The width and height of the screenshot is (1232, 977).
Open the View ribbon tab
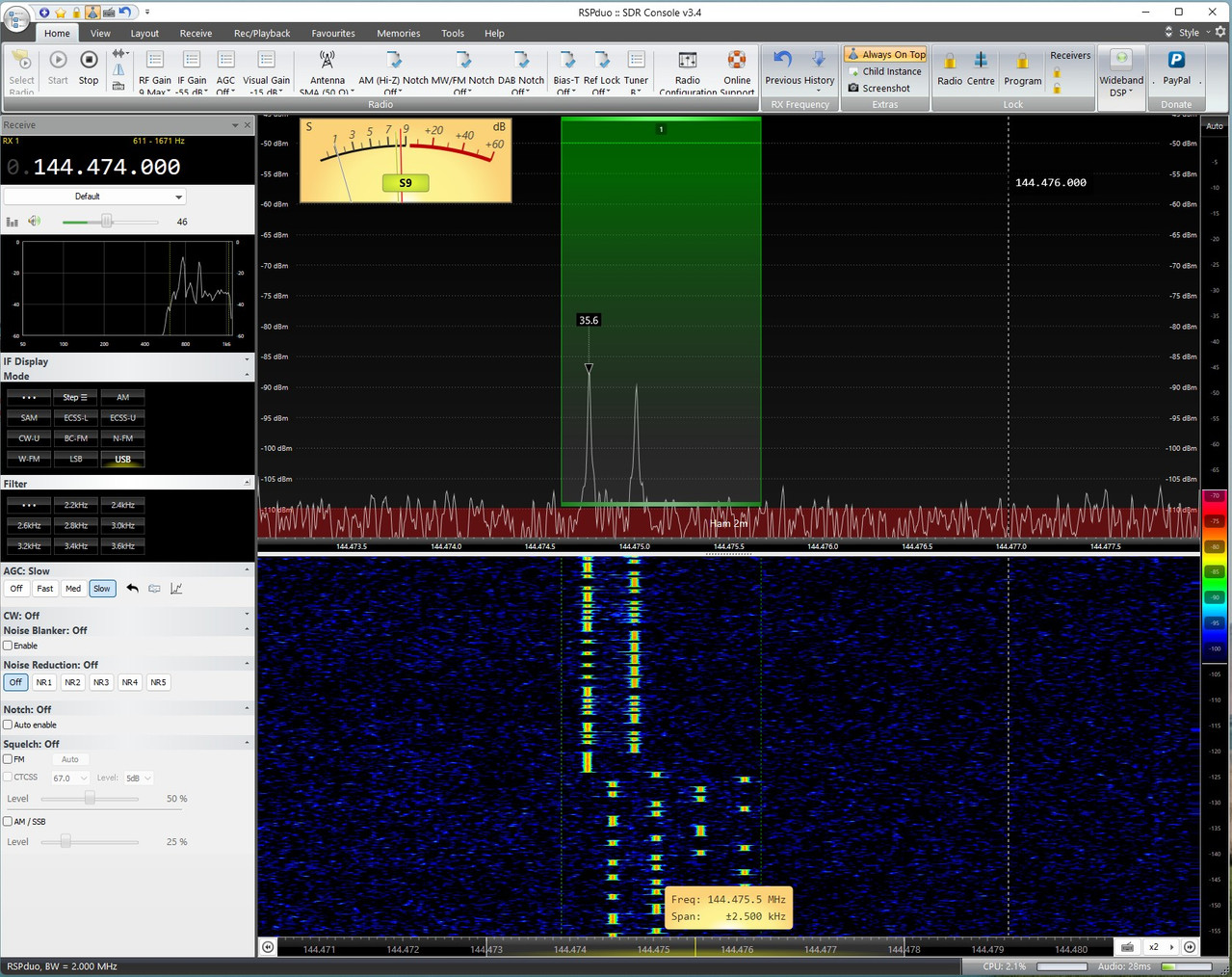pyautogui.click(x=100, y=33)
